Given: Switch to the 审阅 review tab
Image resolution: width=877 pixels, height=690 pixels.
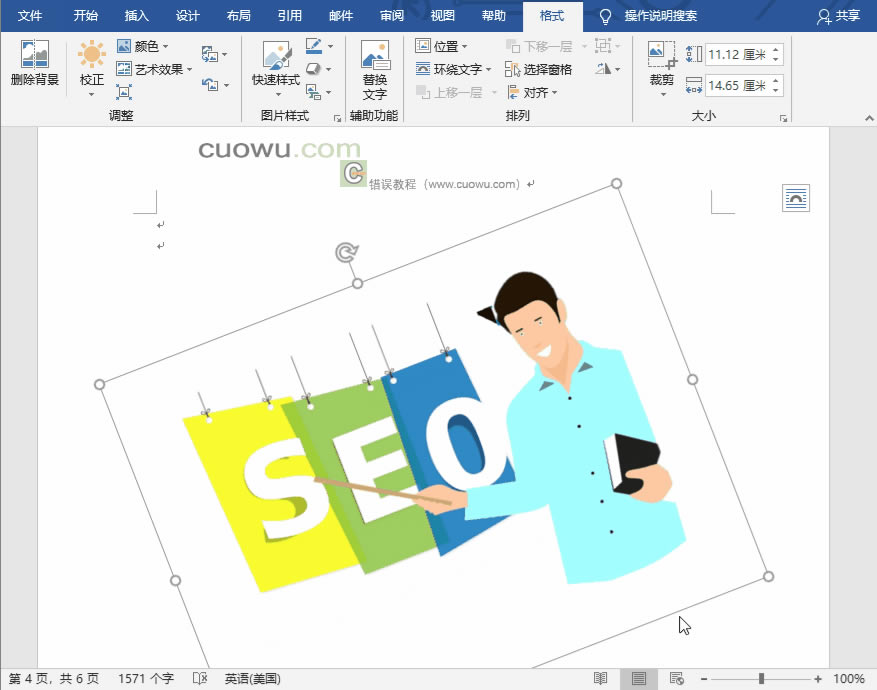Looking at the screenshot, I should click(x=392, y=16).
